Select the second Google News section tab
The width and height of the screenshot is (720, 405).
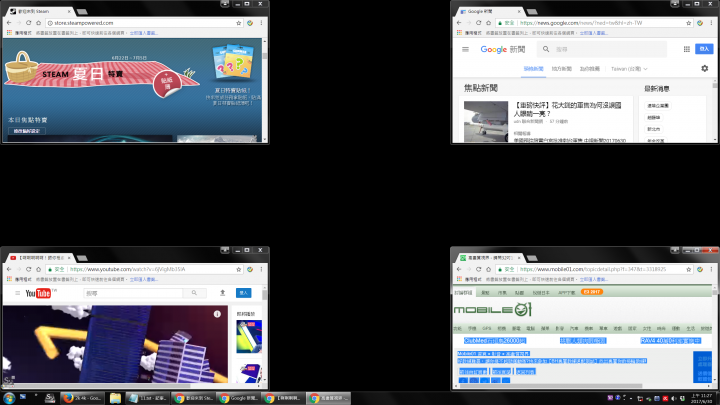561,69
